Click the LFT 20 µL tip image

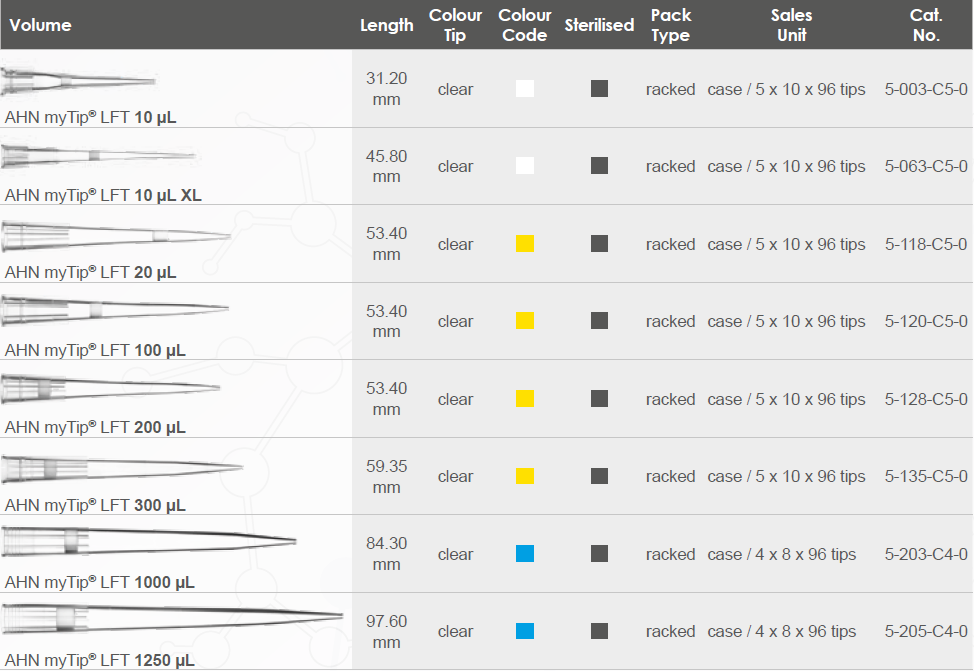116,235
